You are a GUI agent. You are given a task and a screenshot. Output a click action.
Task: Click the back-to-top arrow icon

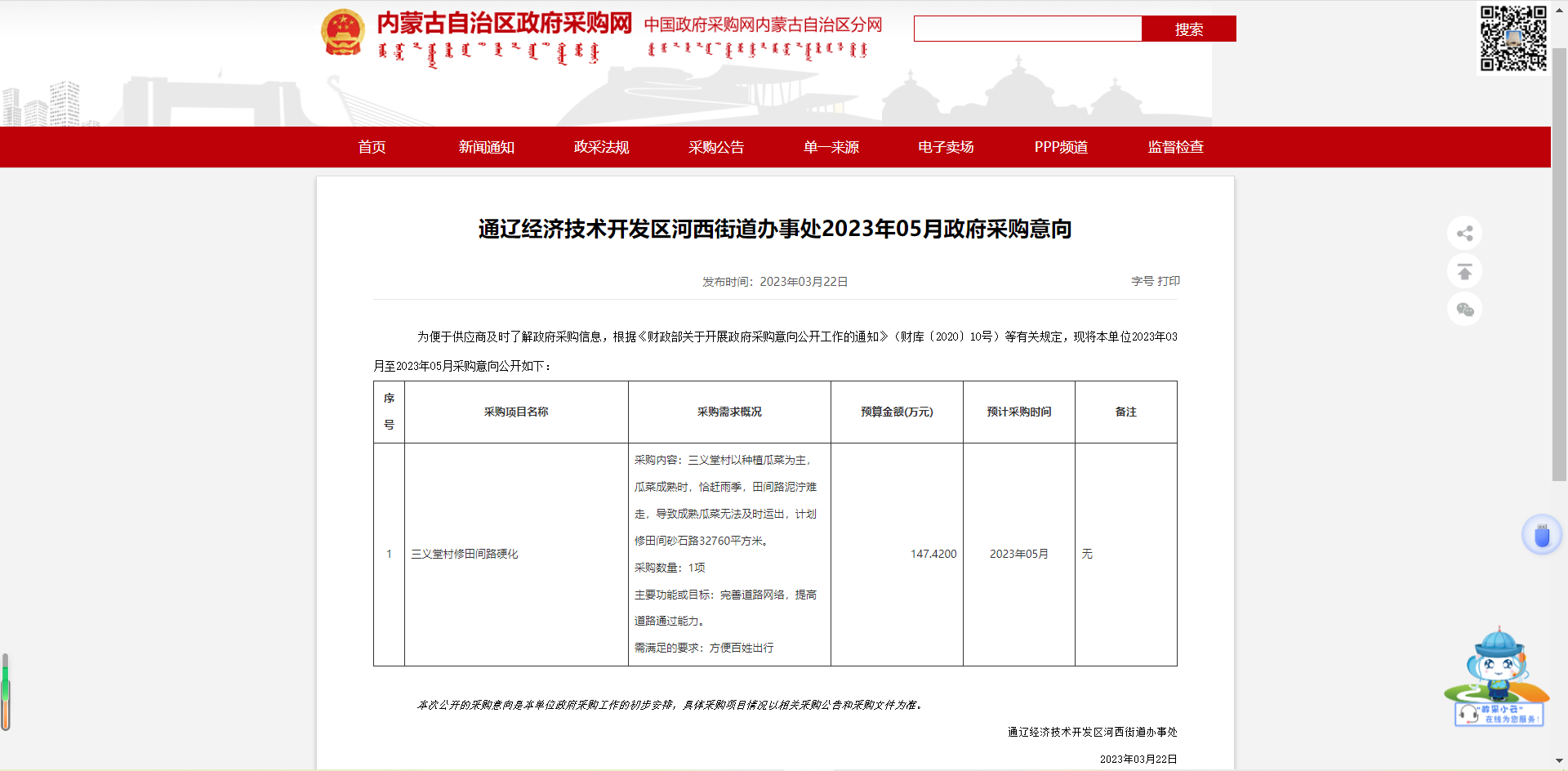(1464, 271)
